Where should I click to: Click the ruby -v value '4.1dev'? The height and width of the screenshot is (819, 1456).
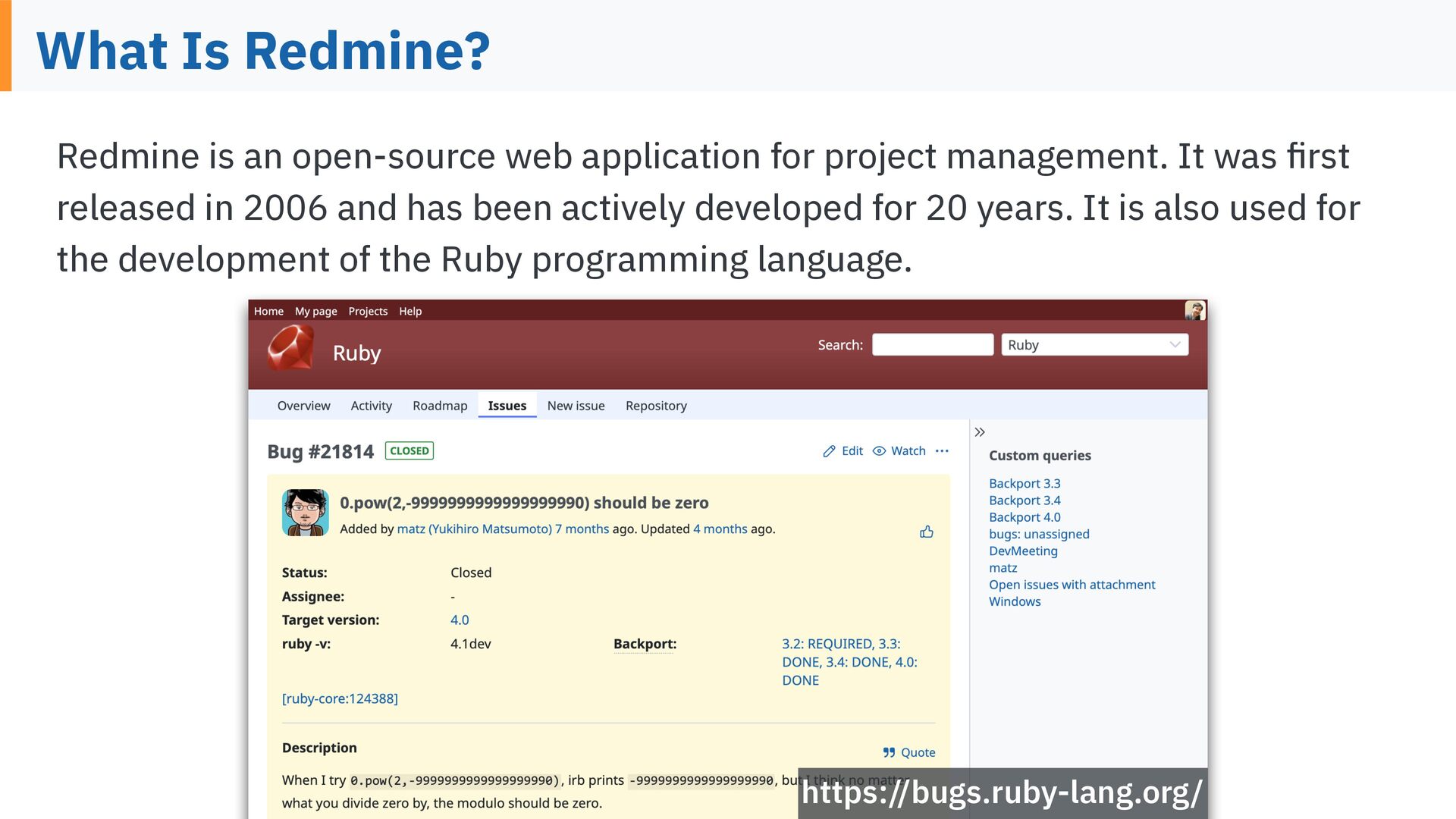(471, 644)
